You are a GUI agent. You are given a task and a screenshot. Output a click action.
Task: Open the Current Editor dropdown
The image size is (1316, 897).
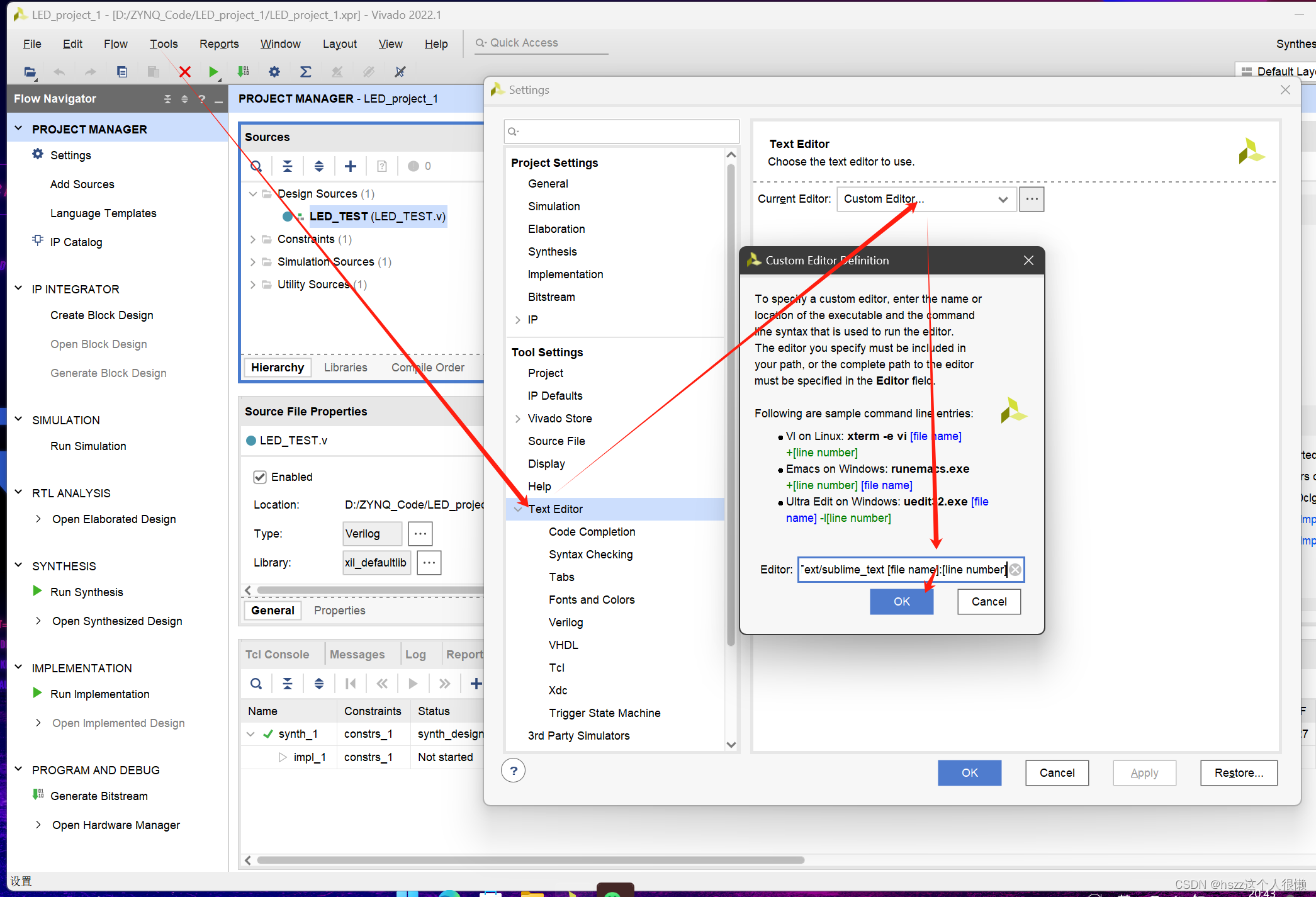pyautogui.click(x=1003, y=200)
